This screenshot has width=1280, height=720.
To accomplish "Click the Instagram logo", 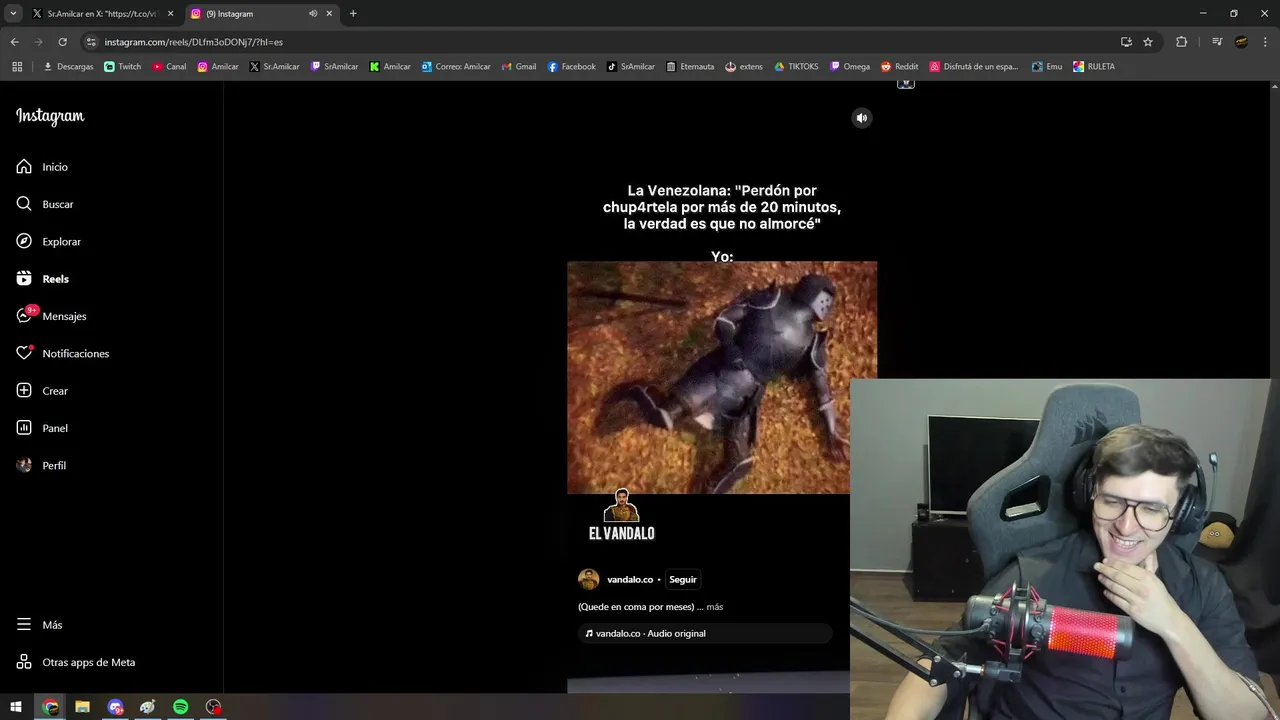I will (50, 116).
